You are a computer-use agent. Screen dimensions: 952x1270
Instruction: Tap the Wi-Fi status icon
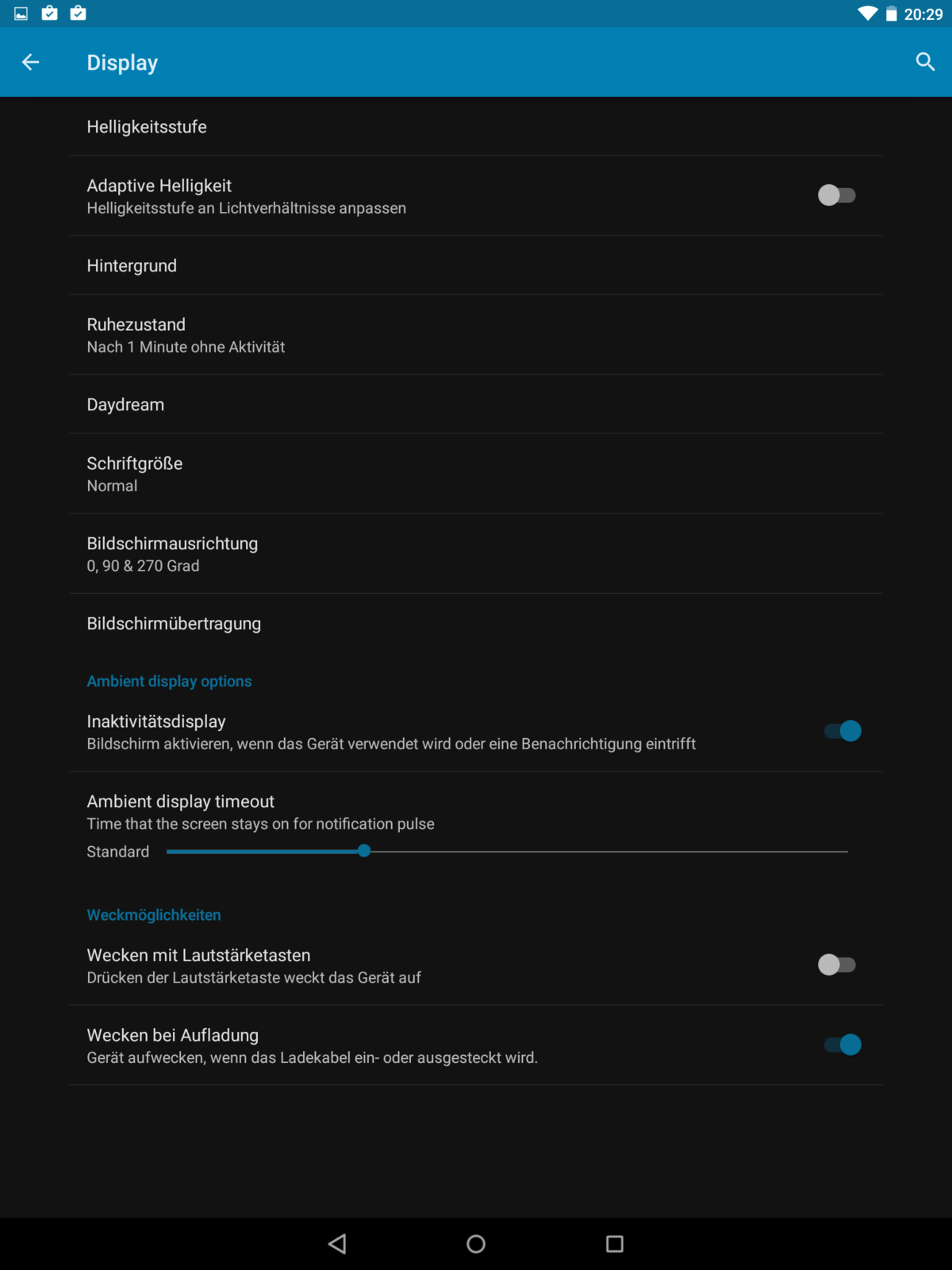click(x=867, y=13)
